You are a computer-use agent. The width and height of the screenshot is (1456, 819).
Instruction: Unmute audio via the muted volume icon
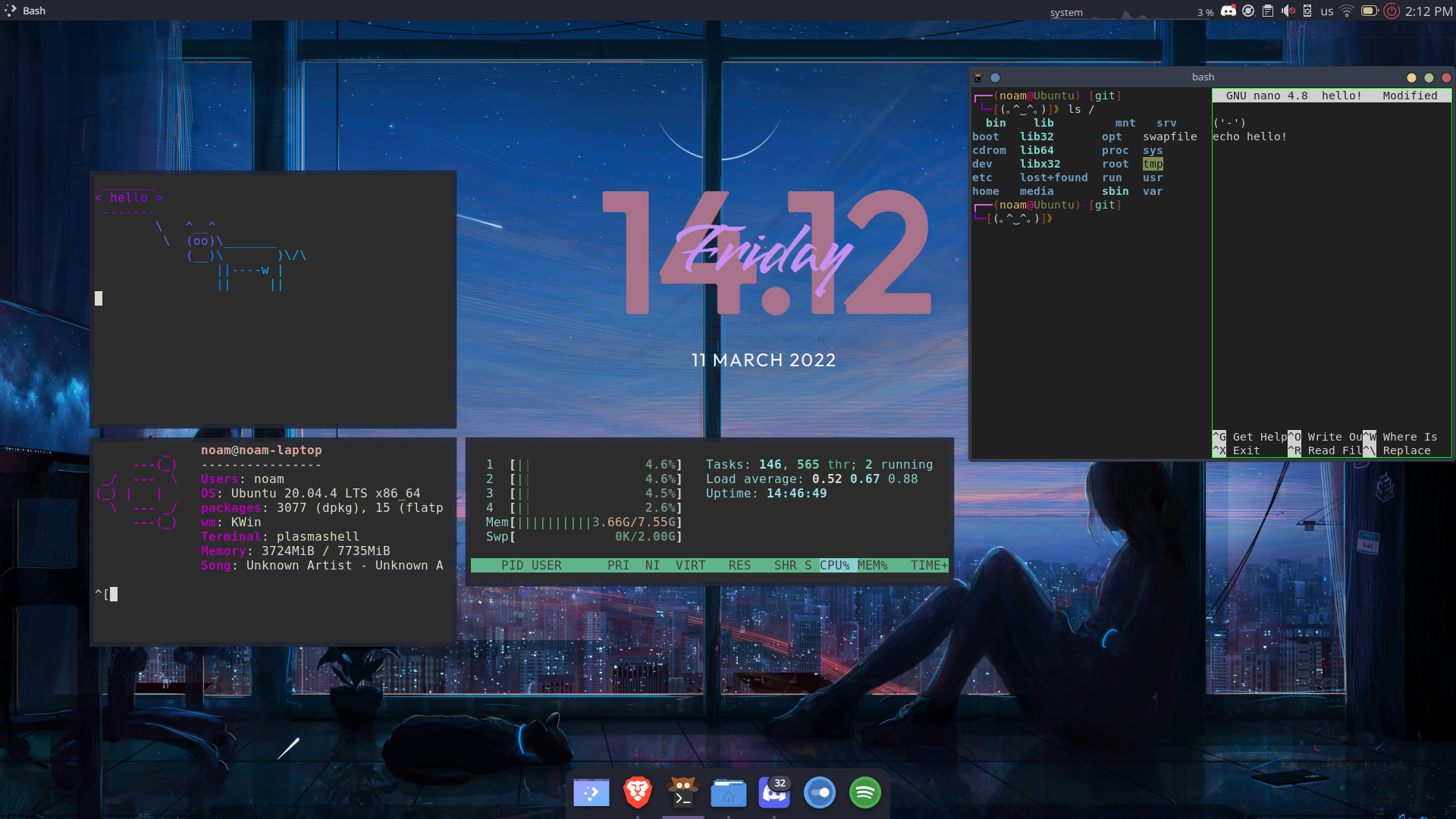point(1288,11)
